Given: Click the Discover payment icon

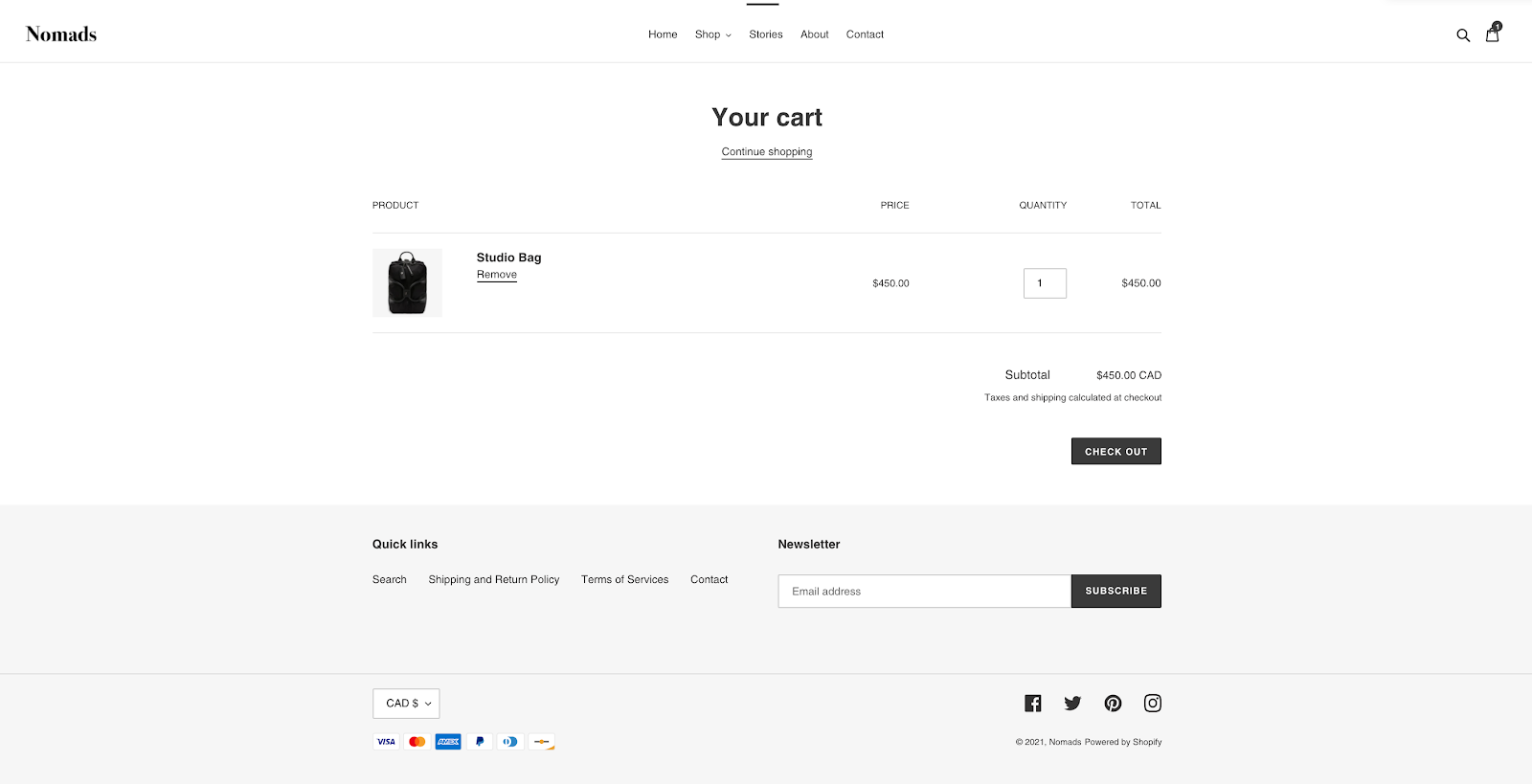Looking at the screenshot, I should point(541,742).
